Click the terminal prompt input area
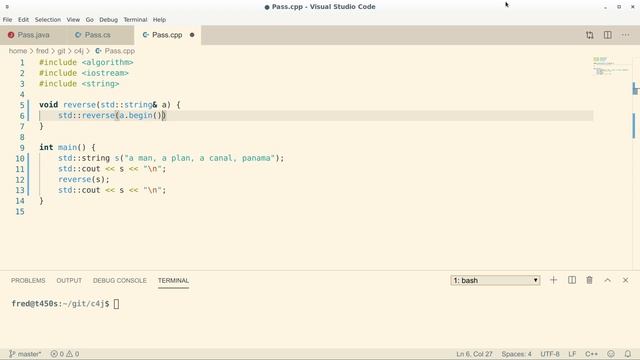This screenshot has height=360, width=640. point(116,304)
